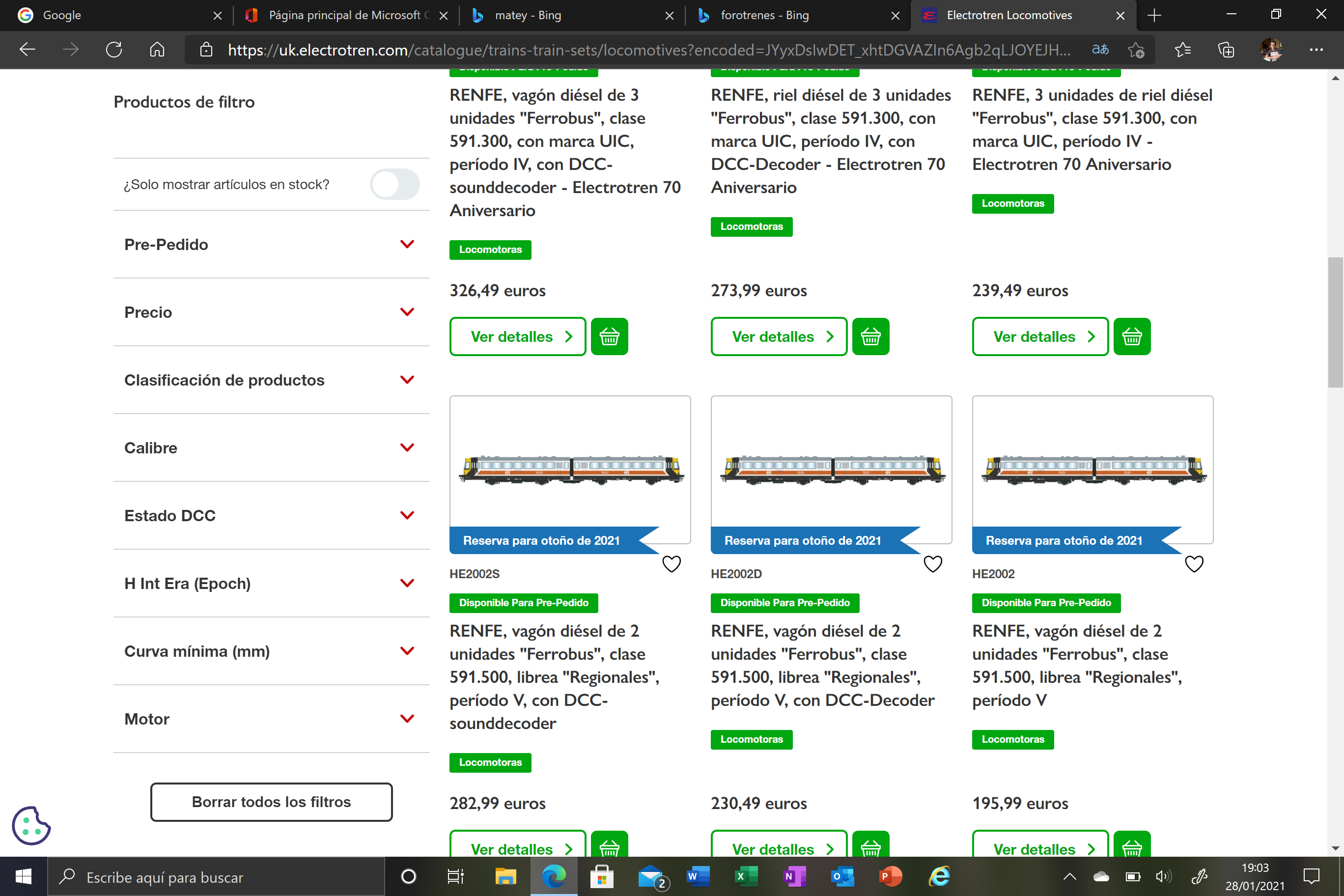Screen dimensions: 1344x896
Task: Open Microsoft Store from taskbar
Action: coord(602,876)
